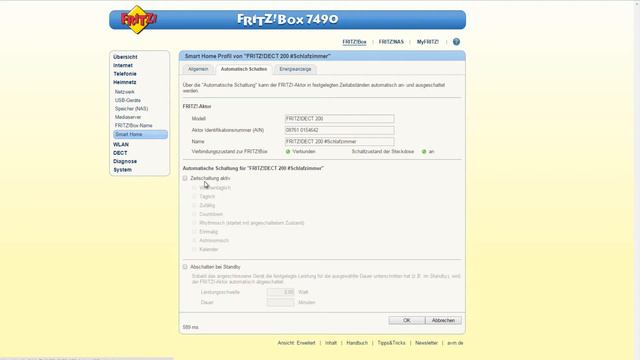Click the 'FRITZ!-Aktor' section heading
Image resolution: width=640 pixels, height=360 pixels.
pos(197,107)
